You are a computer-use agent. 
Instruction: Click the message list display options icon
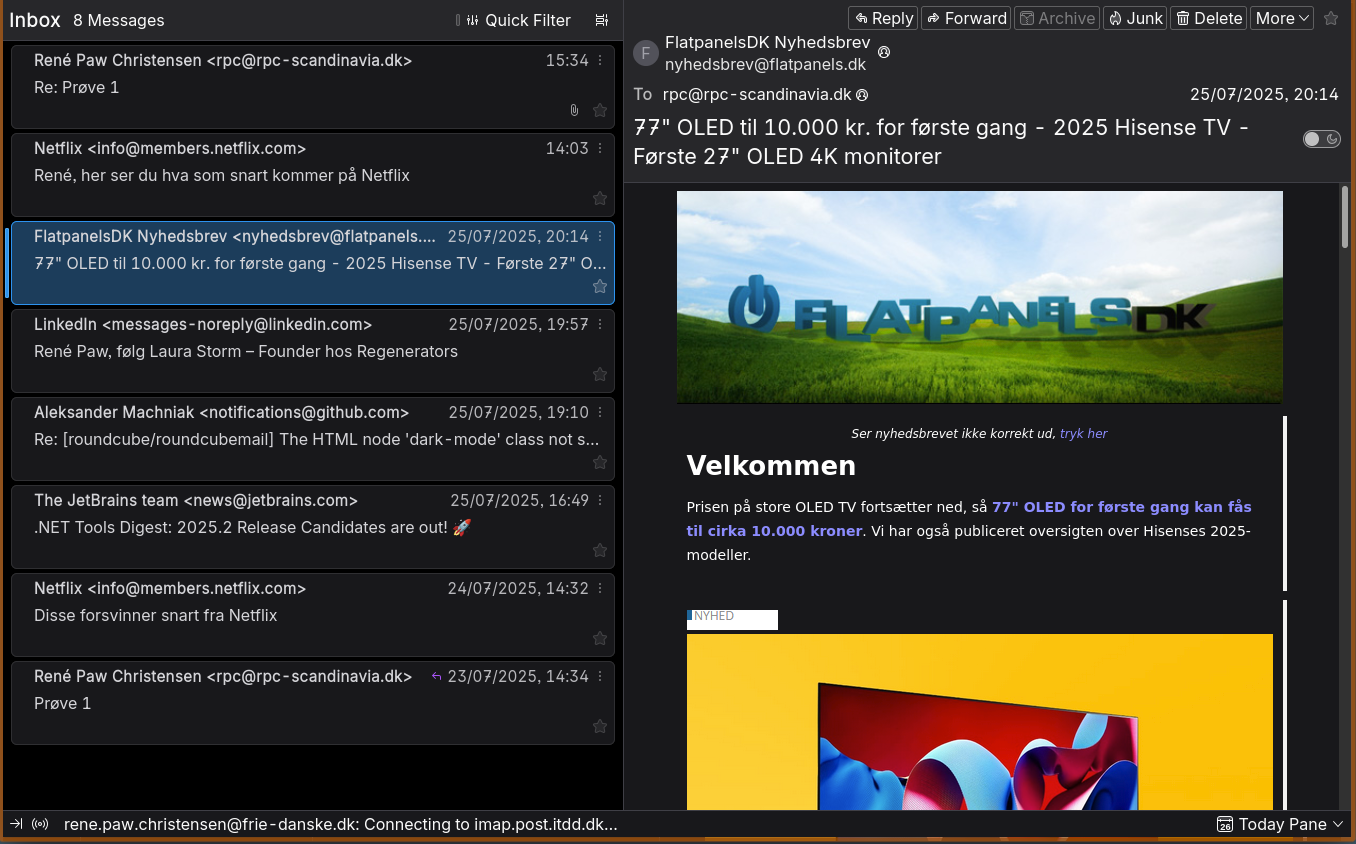tap(601, 20)
